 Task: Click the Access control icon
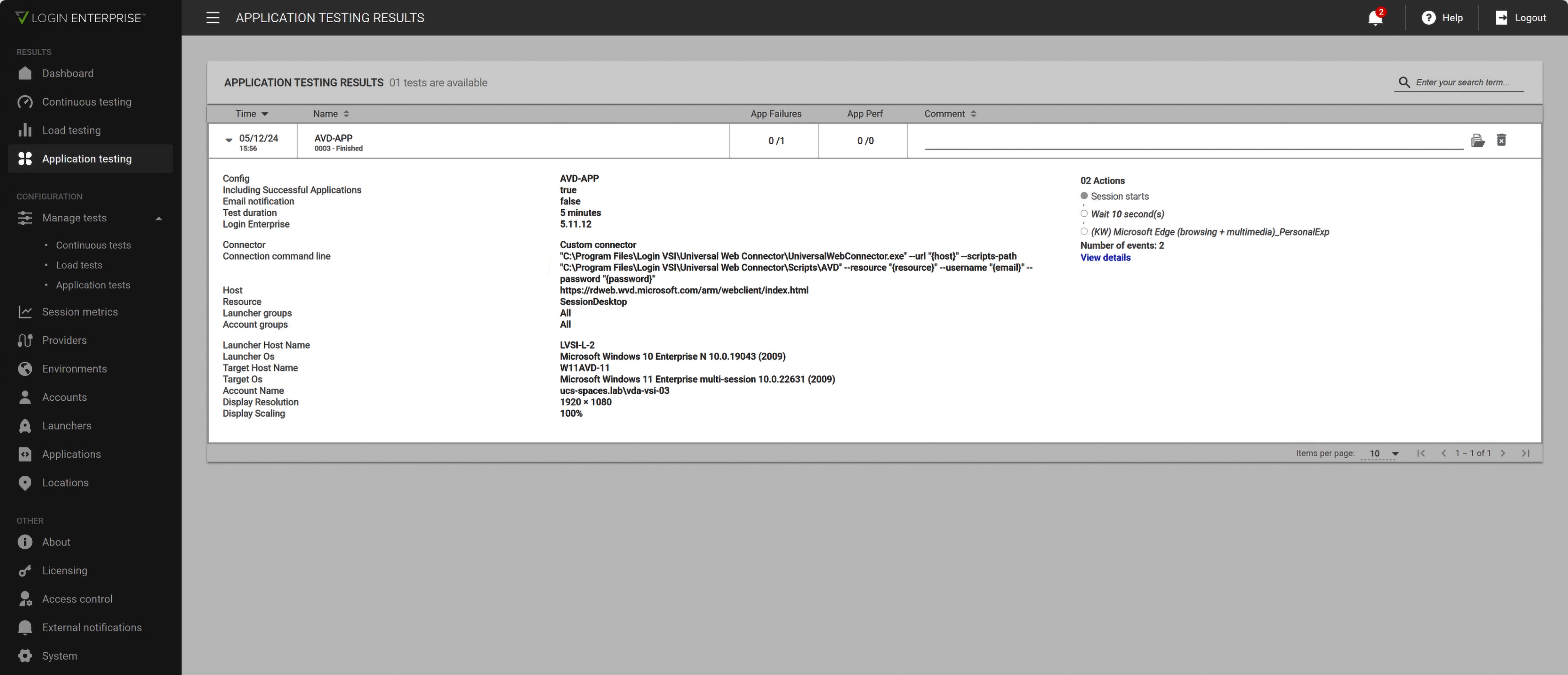pyautogui.click(x=25, y=599)
